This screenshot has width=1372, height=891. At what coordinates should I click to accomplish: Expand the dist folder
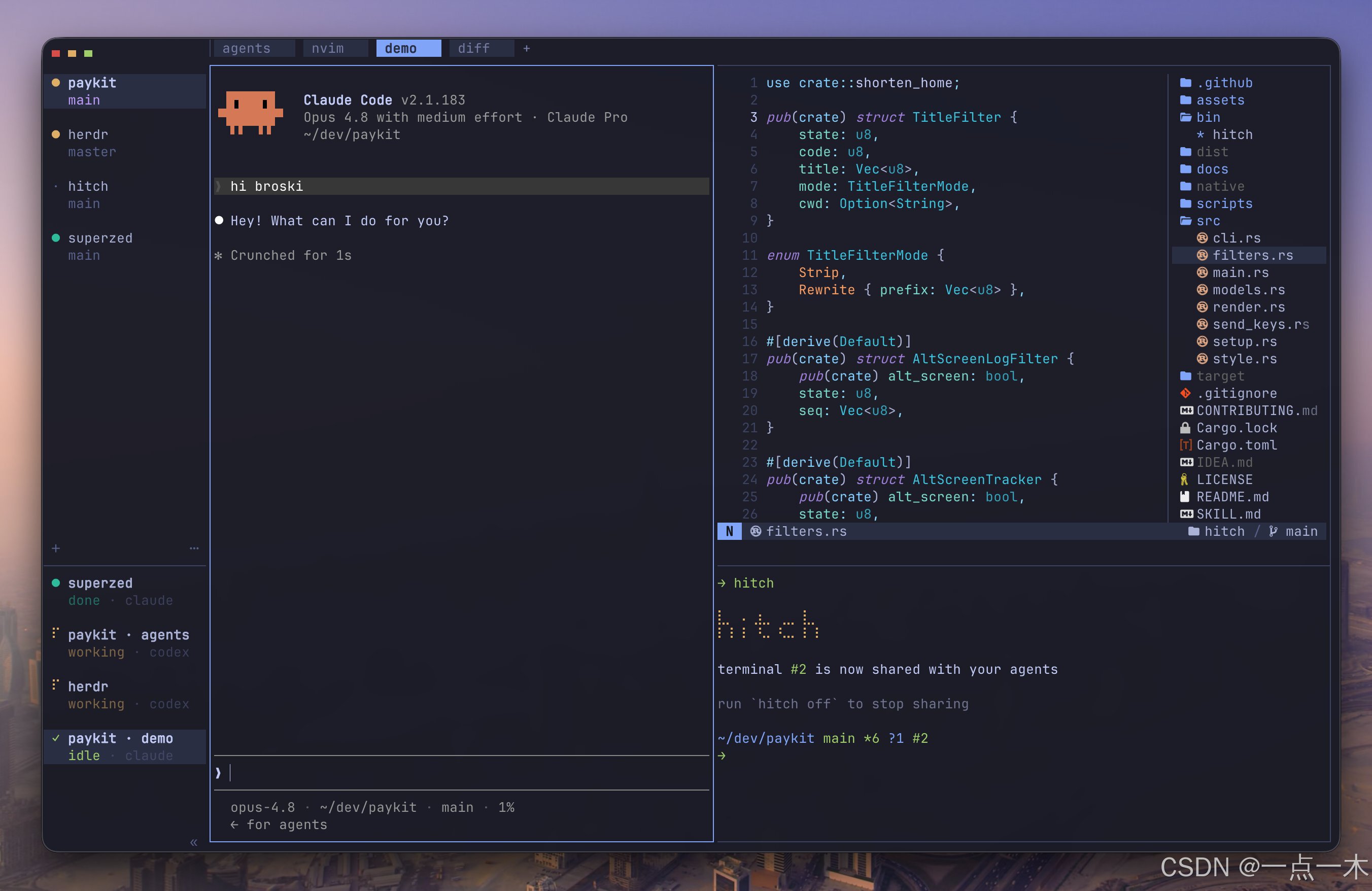point(1204,152)
